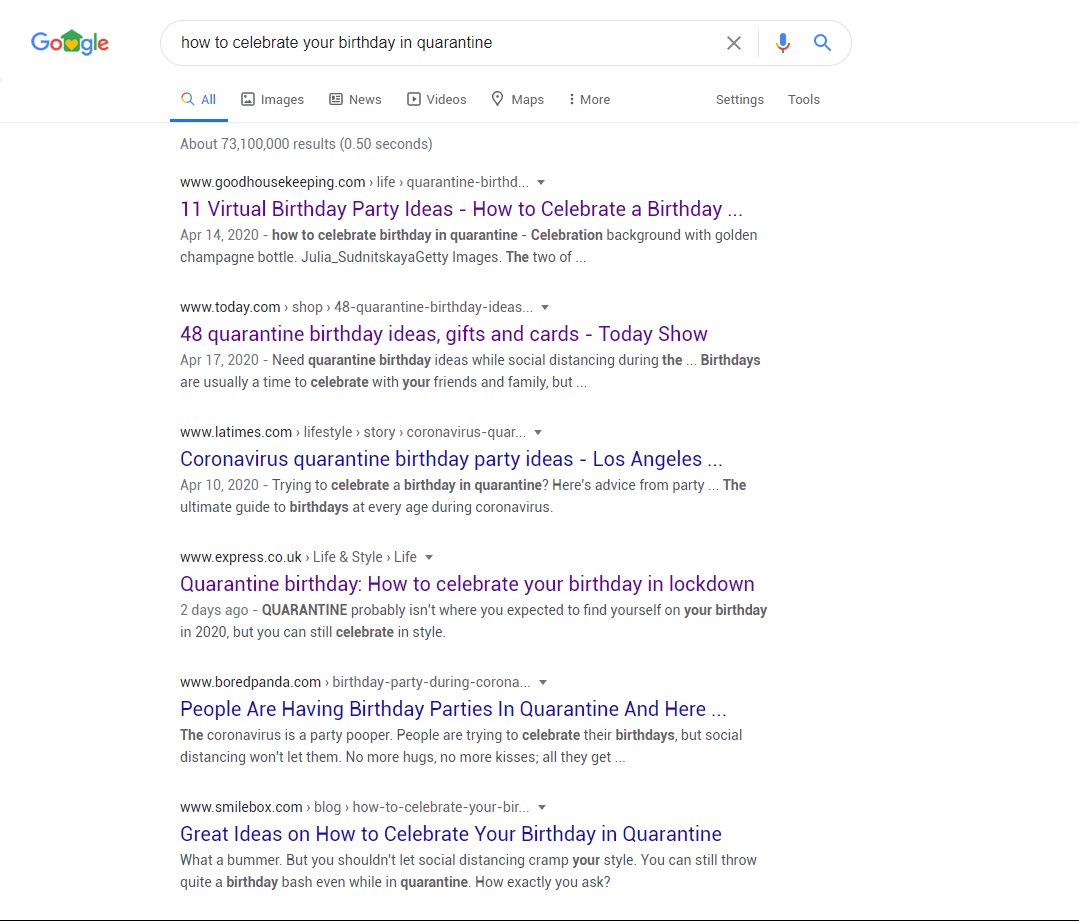This screenshot has height=921, width=1079.
Task: Open 11 Virtual Birthday Party Ideas result
Action: 461,209
